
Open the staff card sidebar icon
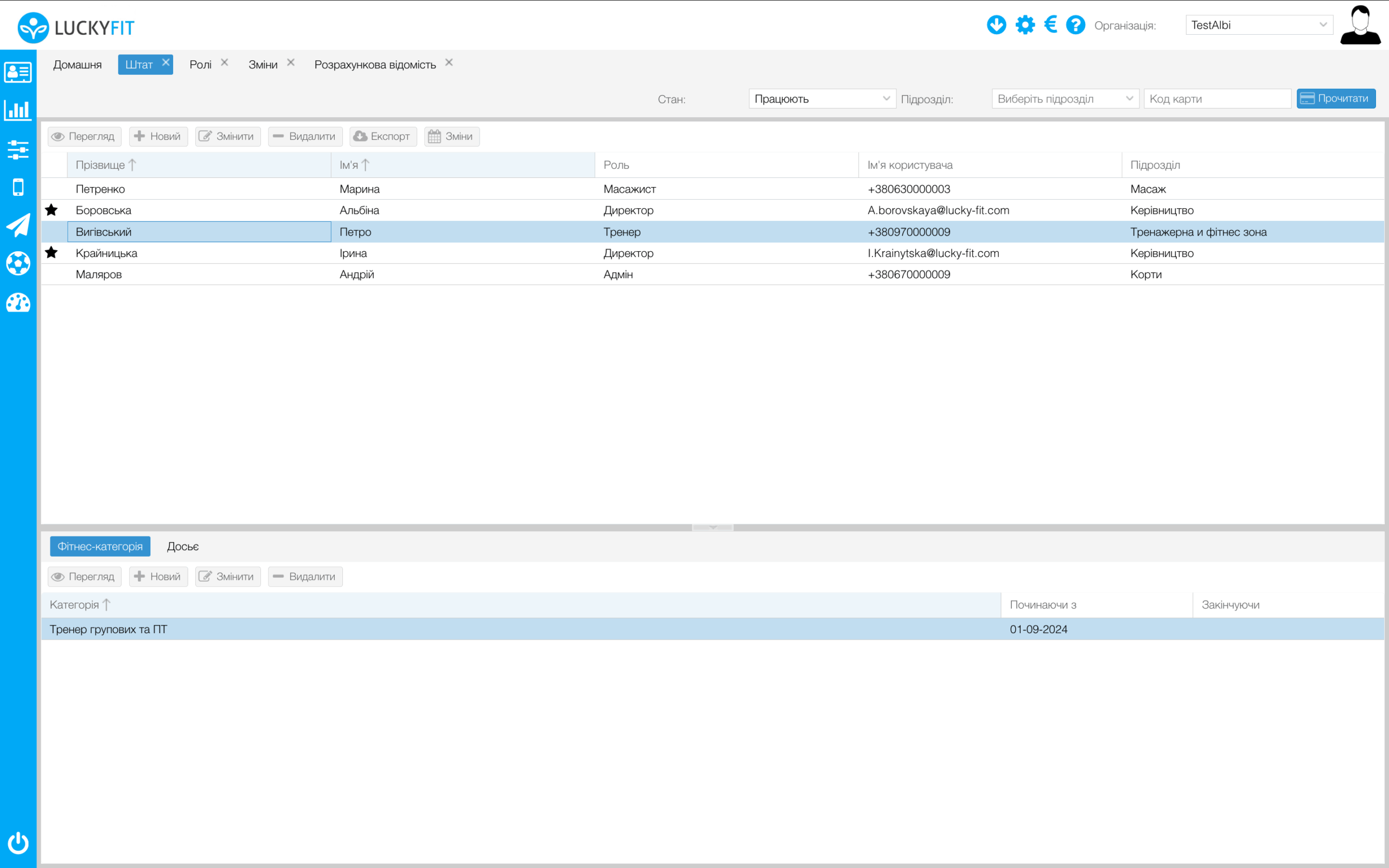(18, 72)
